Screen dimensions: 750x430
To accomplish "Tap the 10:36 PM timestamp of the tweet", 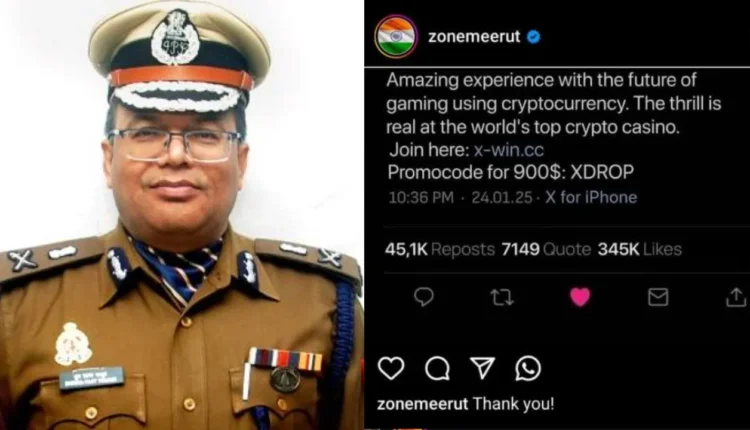I will (421, 197).
